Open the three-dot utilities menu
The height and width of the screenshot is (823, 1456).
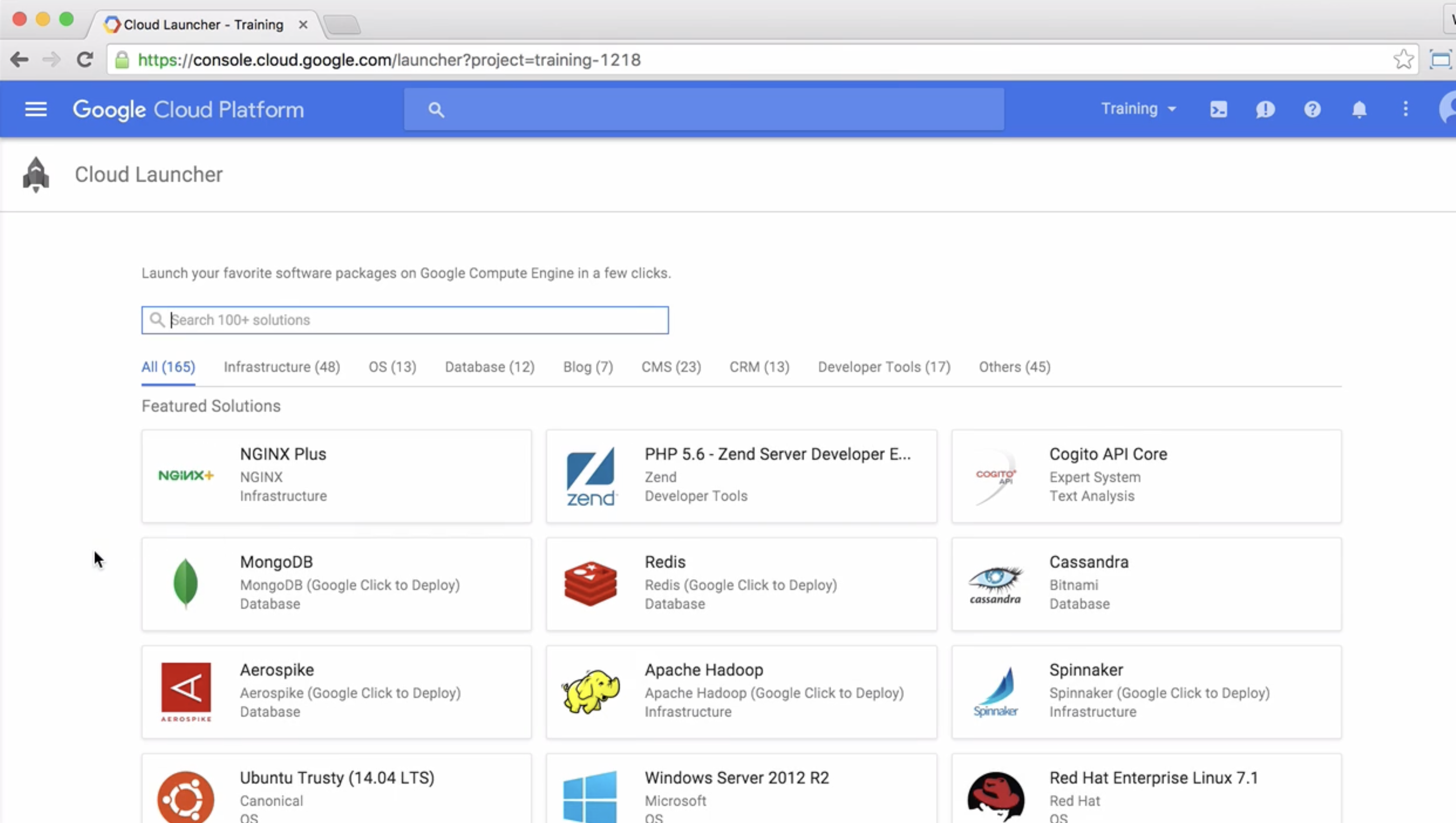(1406, 109)
